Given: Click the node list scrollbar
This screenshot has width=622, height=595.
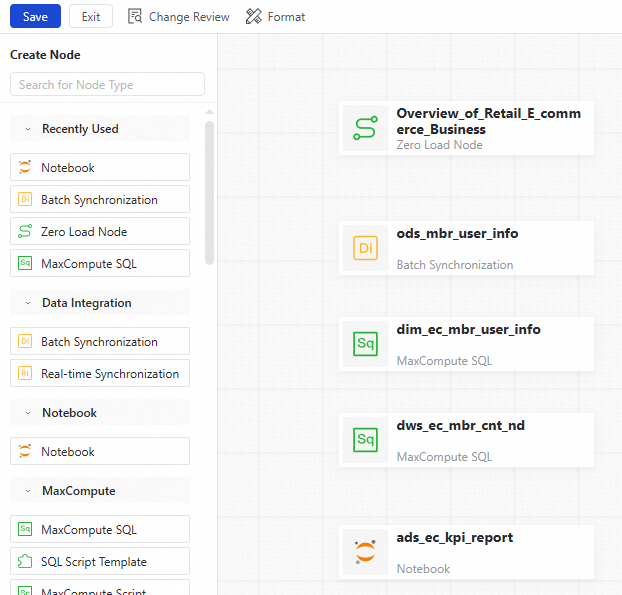Looking at the screenshot, I should tap(209, 190).
